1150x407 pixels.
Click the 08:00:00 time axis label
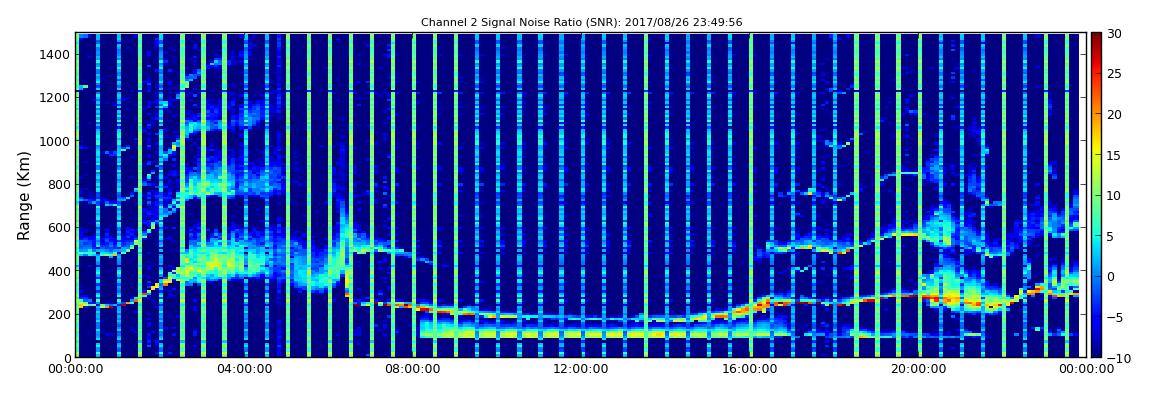pyautogui.click(x=413, y=370)
